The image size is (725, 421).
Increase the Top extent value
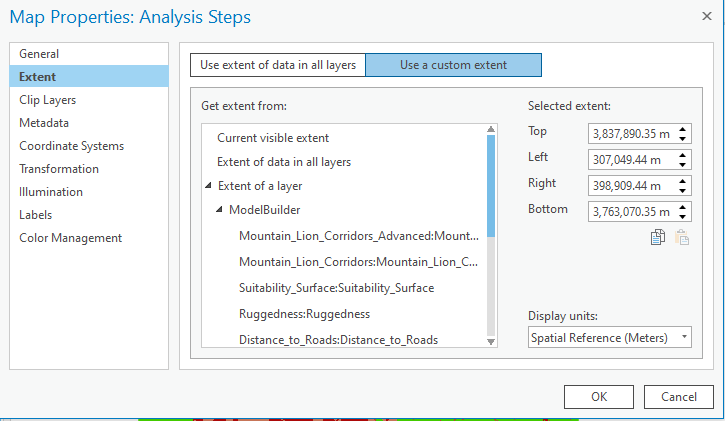tap(682, 129)
